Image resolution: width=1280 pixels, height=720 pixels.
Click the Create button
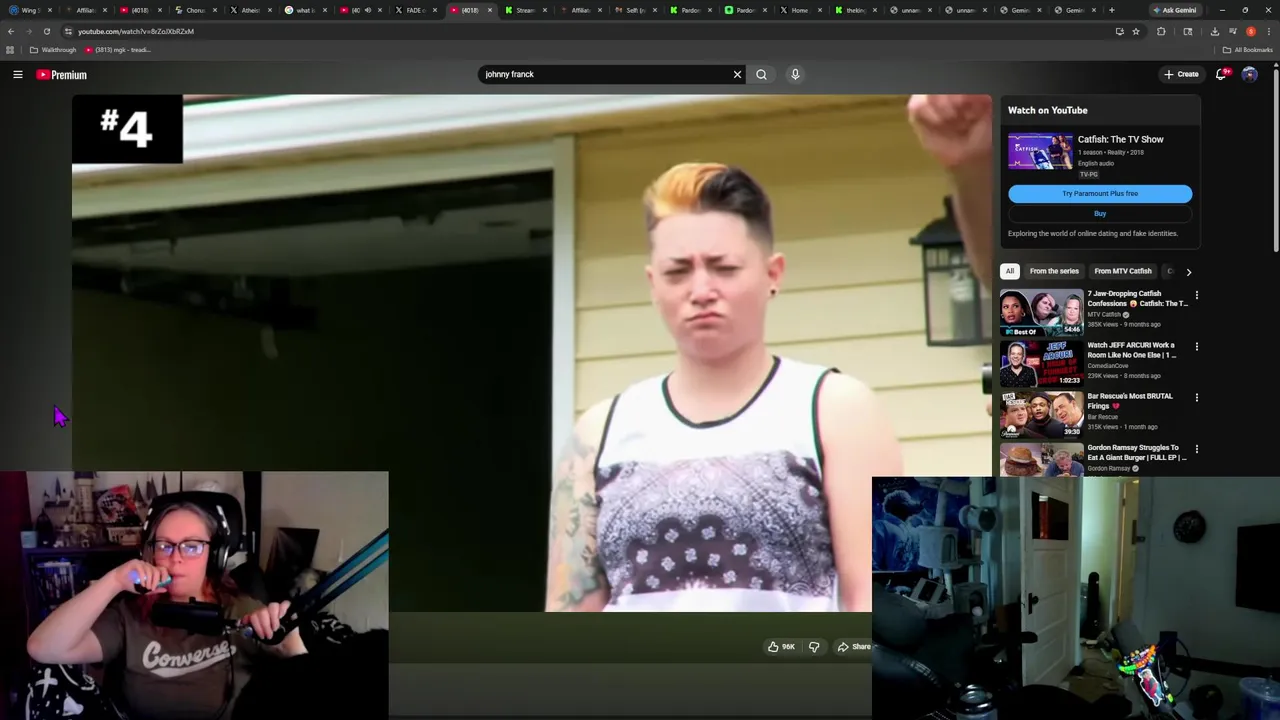click(1181, 74)
